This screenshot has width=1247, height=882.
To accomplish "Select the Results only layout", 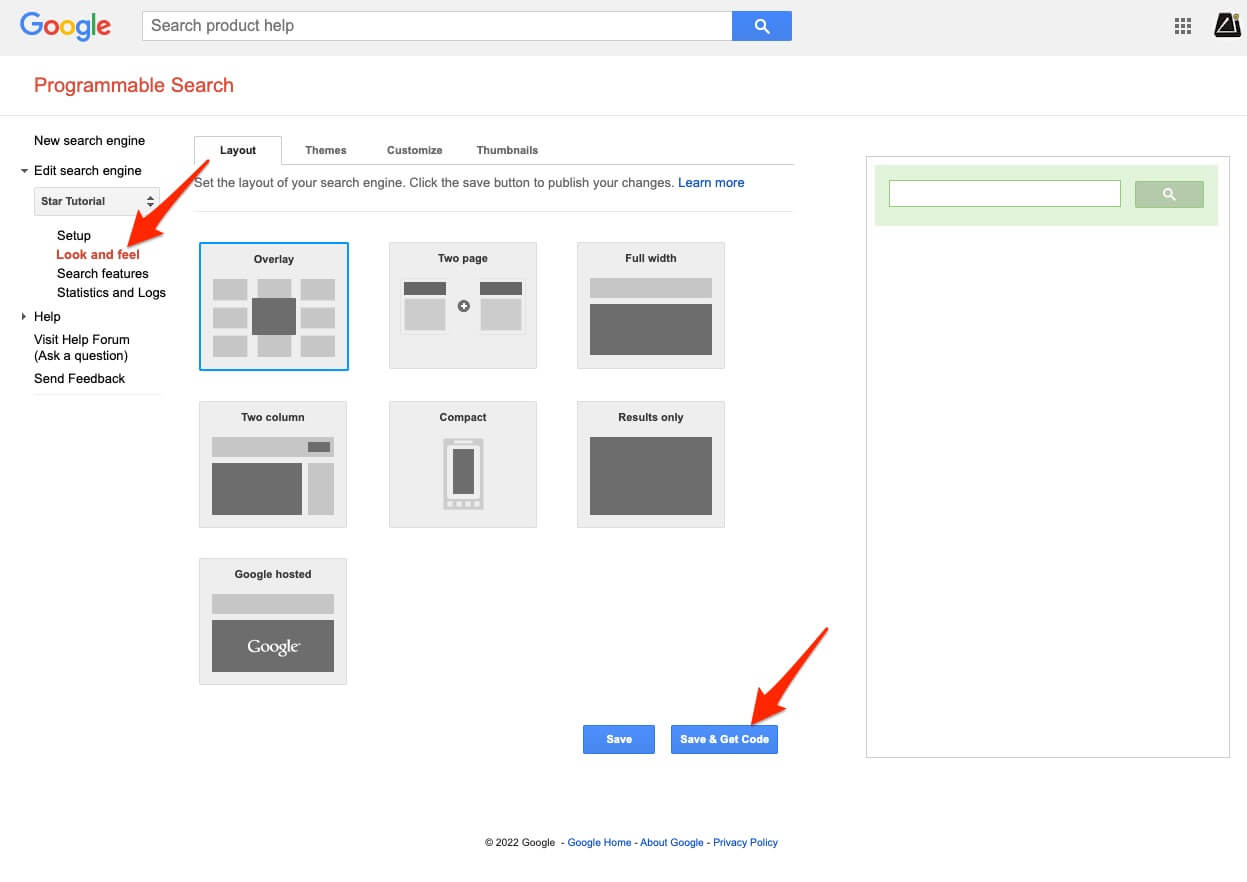I will [x=650, y=464].
